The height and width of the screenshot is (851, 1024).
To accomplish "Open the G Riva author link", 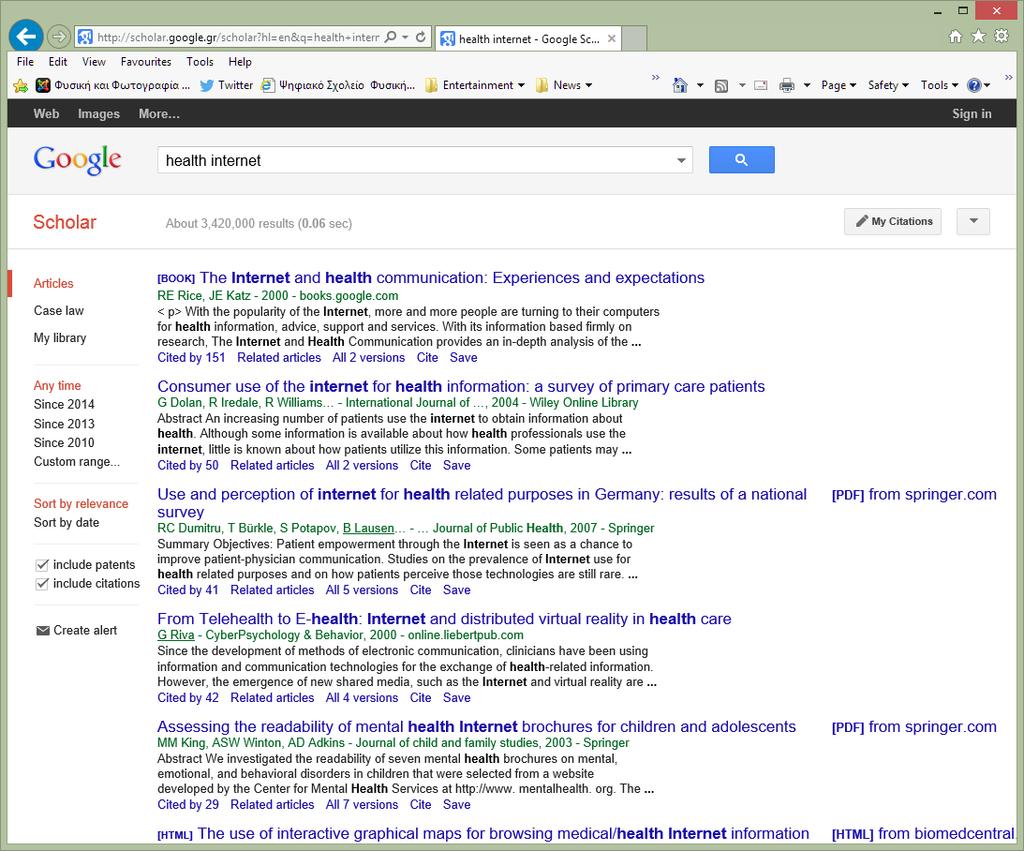I will pos(176,635).
